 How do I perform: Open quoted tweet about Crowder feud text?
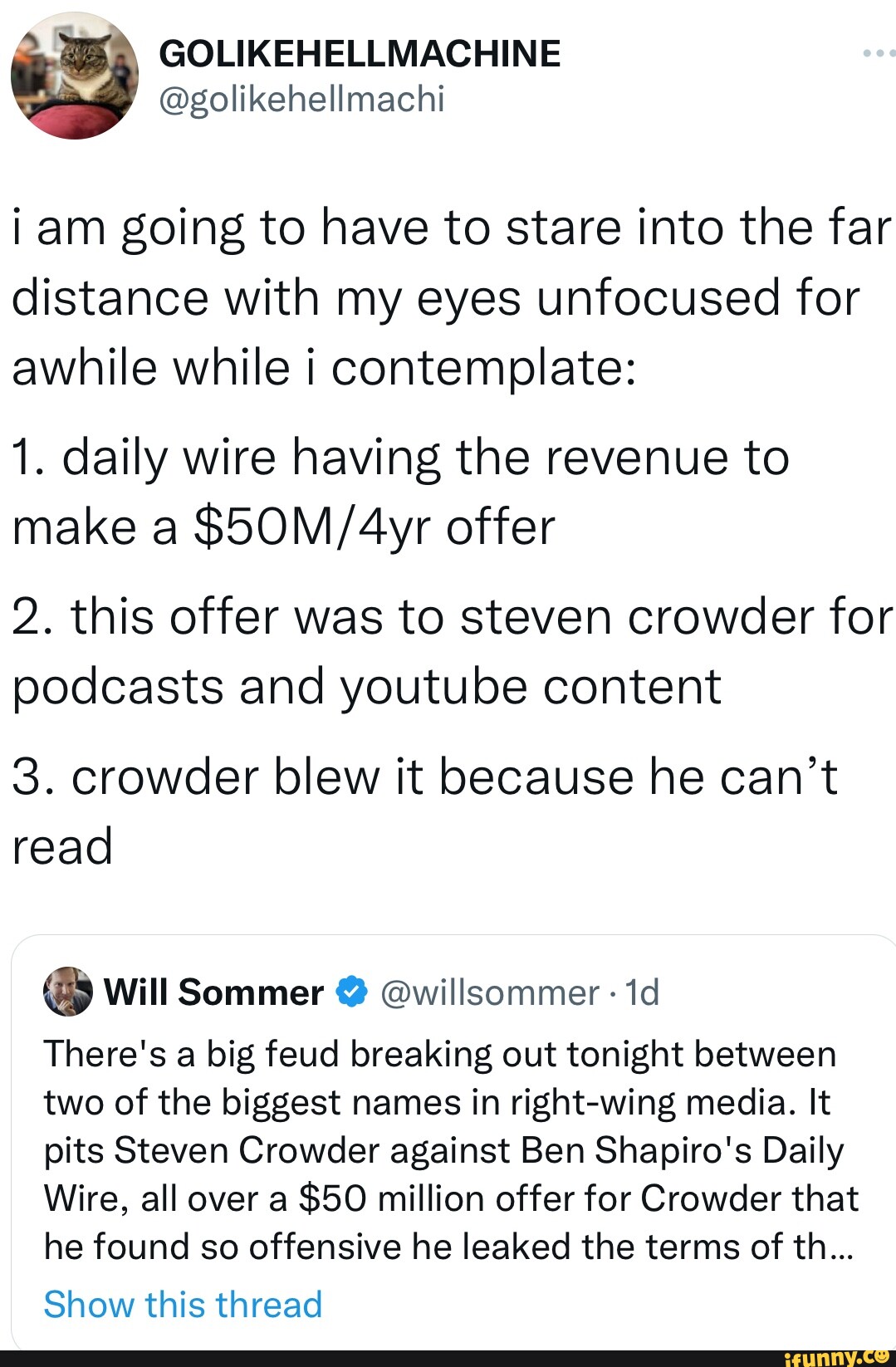pos(448,1149)
